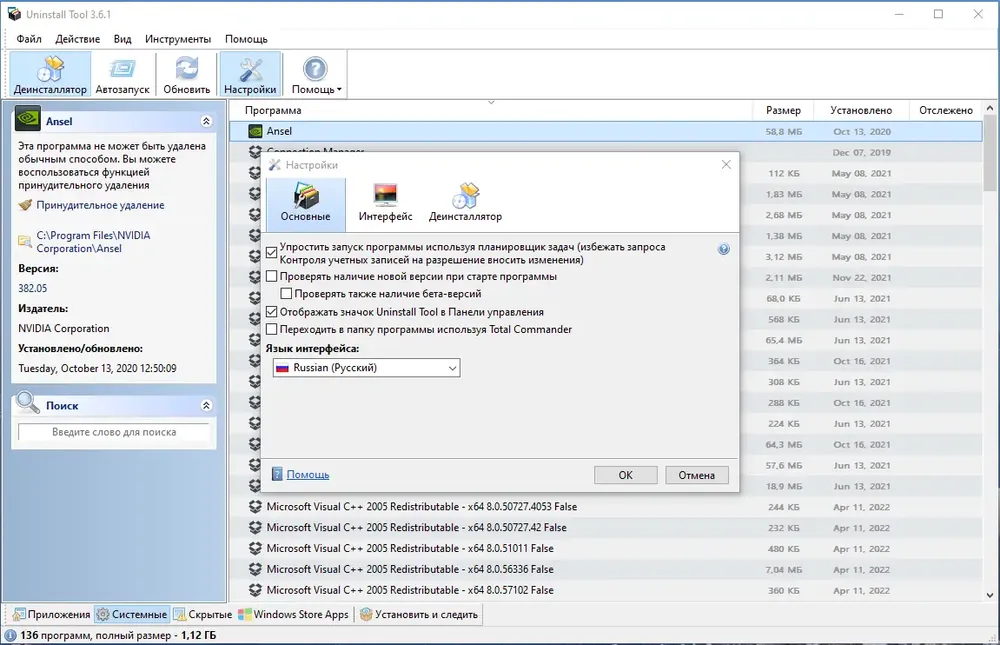The width and height of the screenshot is (1000, 645).
Task: Switch to the Скрытые bottom tab
Action: 203,614
